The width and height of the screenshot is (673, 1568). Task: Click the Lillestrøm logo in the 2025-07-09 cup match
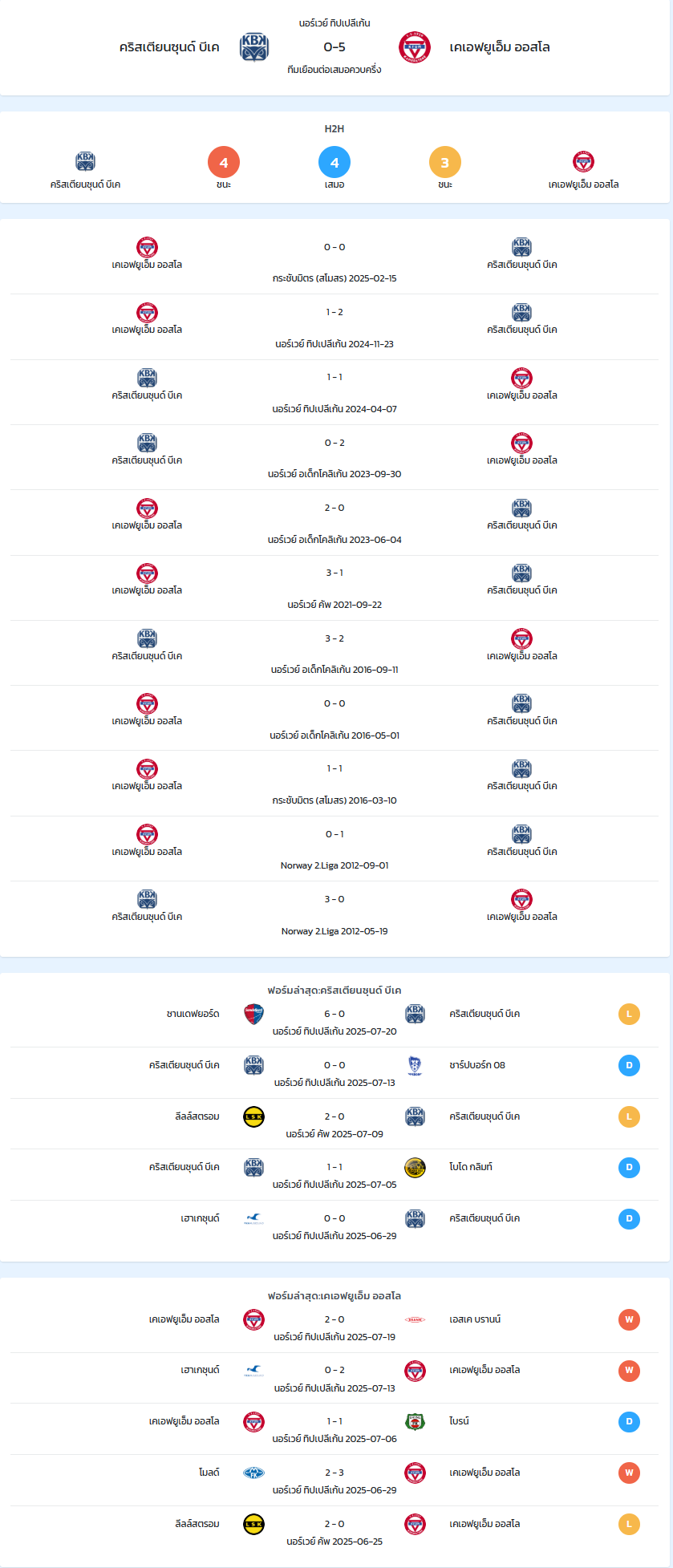(253, 1116)
